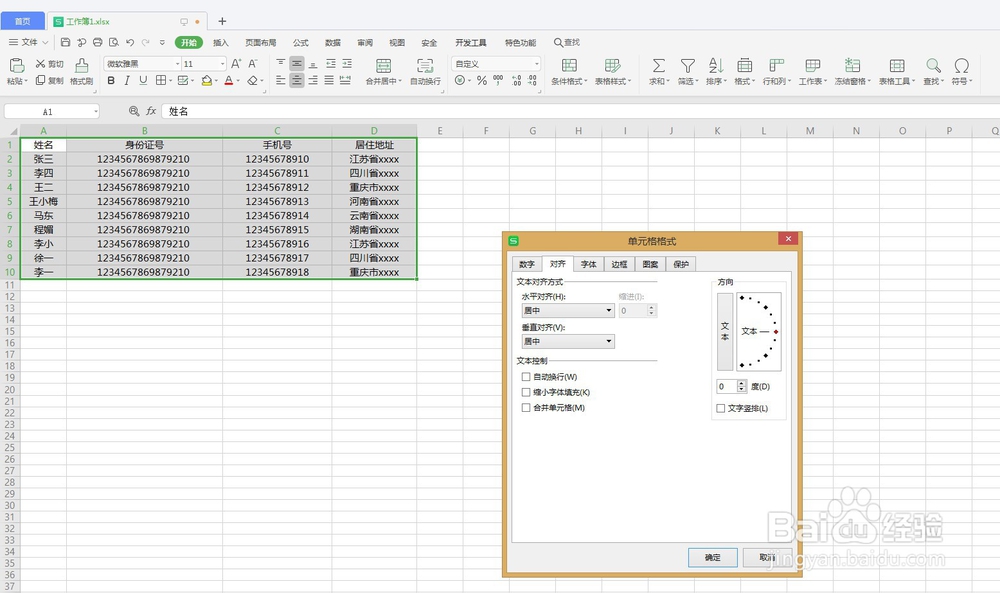Viewport: 1000px width, 593px height.
Task: Click the fill color bucket swatch
Action: coord(206,80)
